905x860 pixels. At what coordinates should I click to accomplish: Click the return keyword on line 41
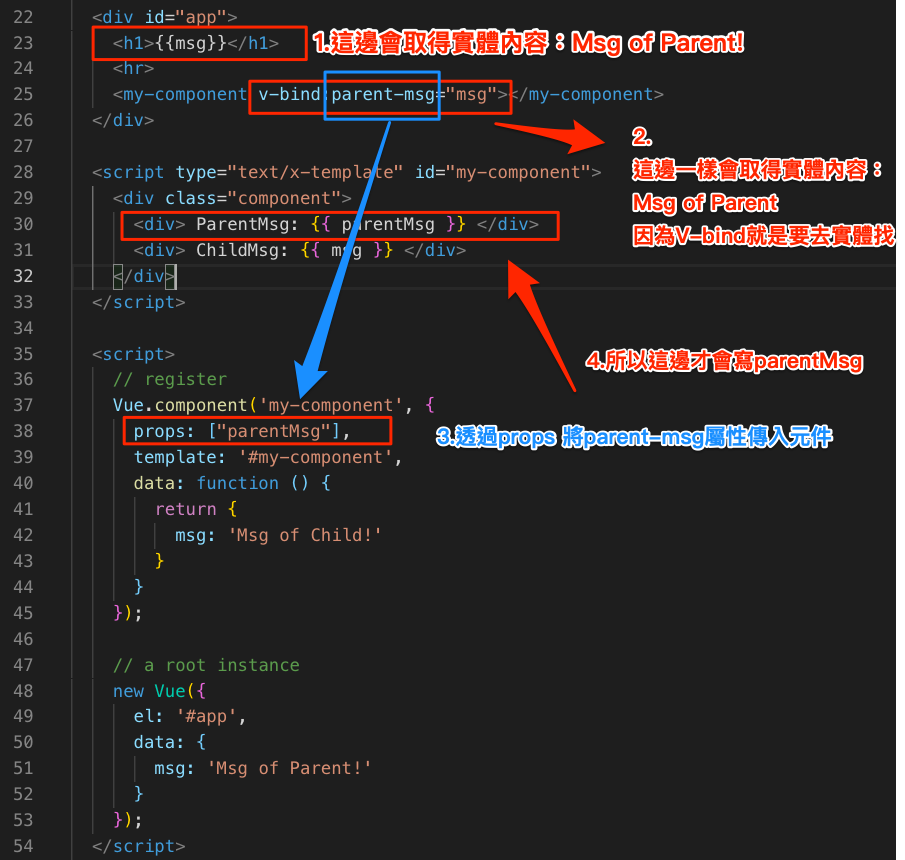[185, 509]
